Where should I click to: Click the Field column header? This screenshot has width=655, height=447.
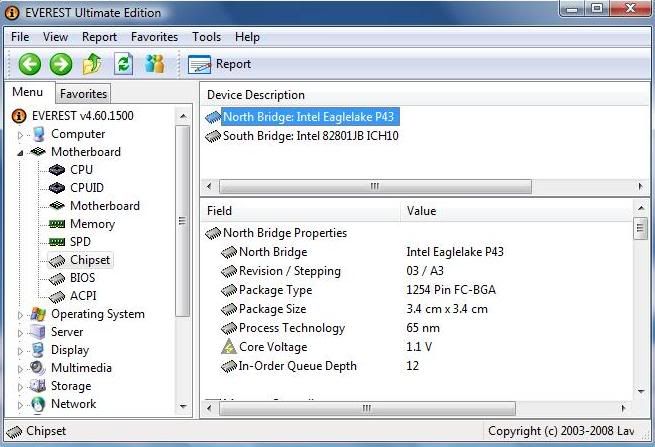300,211
